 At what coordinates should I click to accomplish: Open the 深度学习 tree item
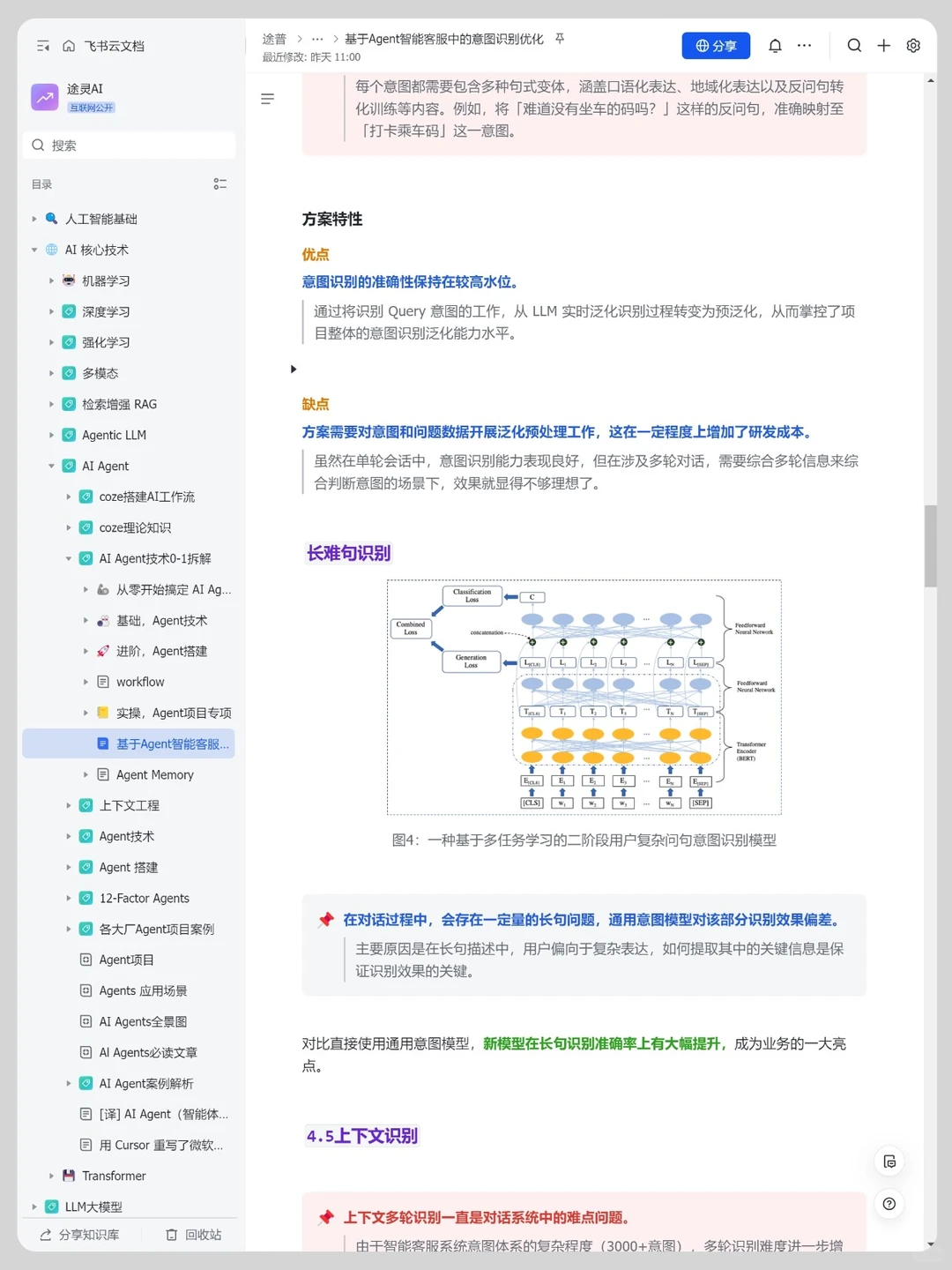[x=106, y=311]
